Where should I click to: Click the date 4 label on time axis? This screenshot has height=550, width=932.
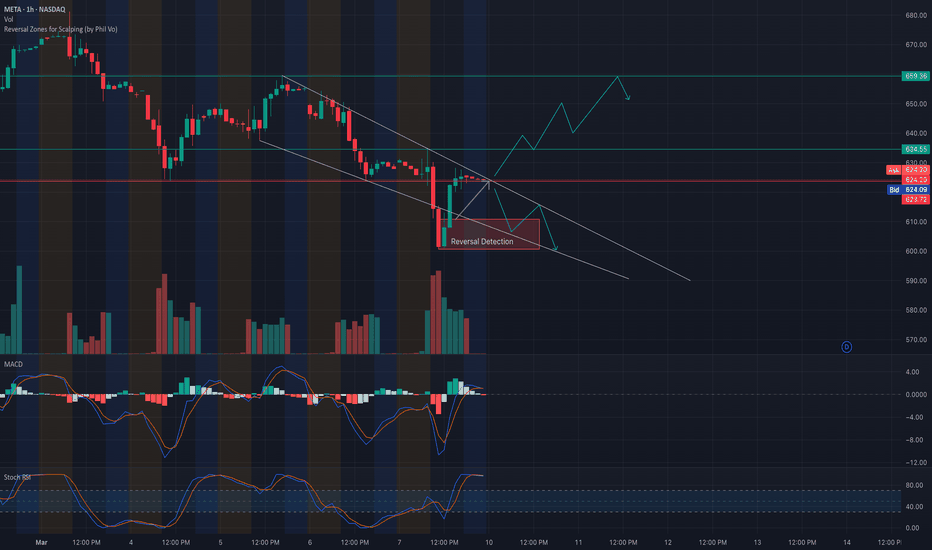tap(131, 542)
